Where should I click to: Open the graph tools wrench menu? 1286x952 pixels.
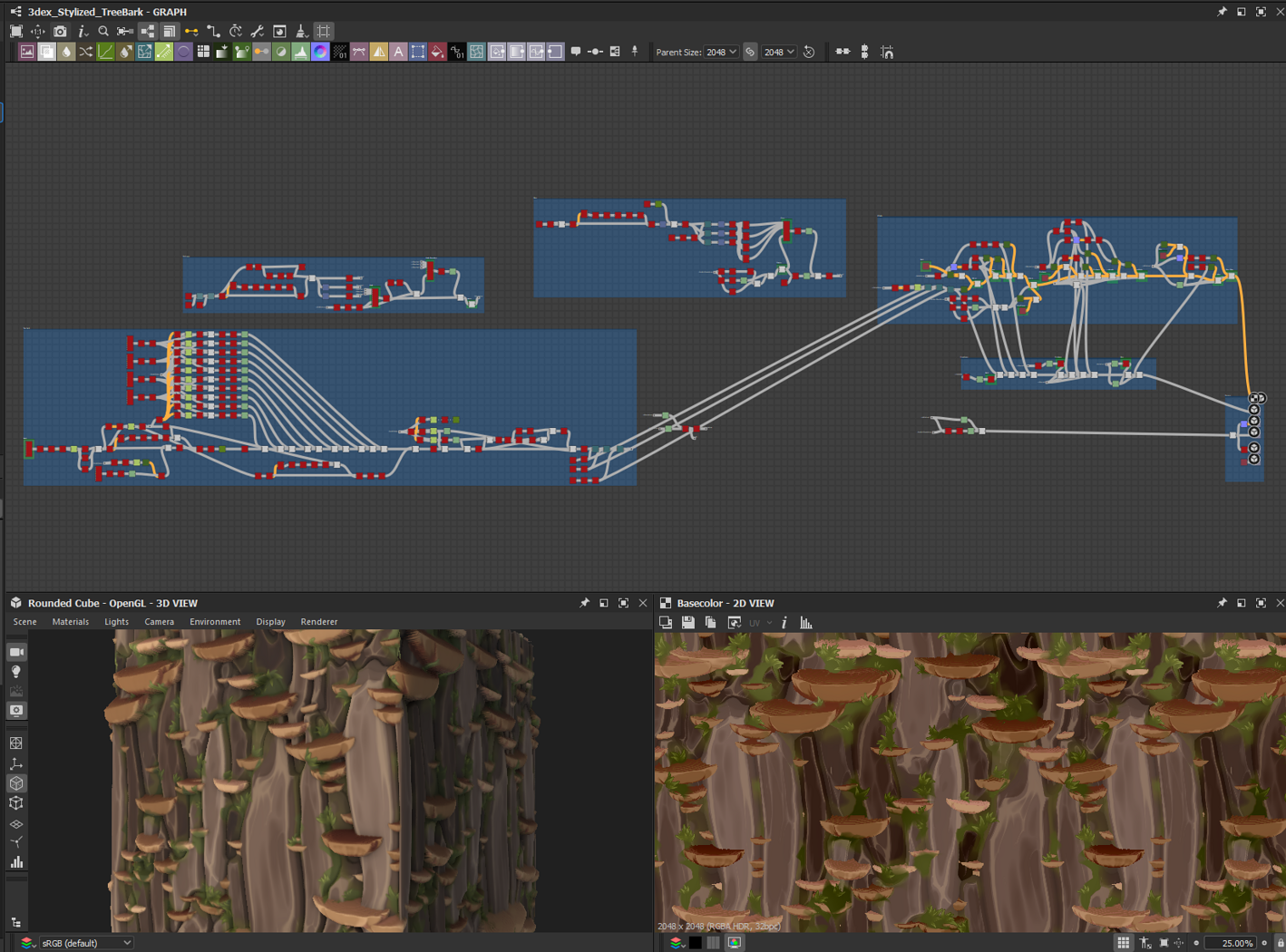pos(258,32)
